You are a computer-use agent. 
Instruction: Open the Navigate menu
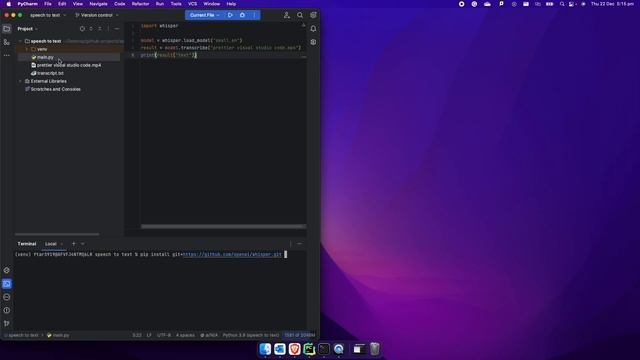(x=98, y=4)
